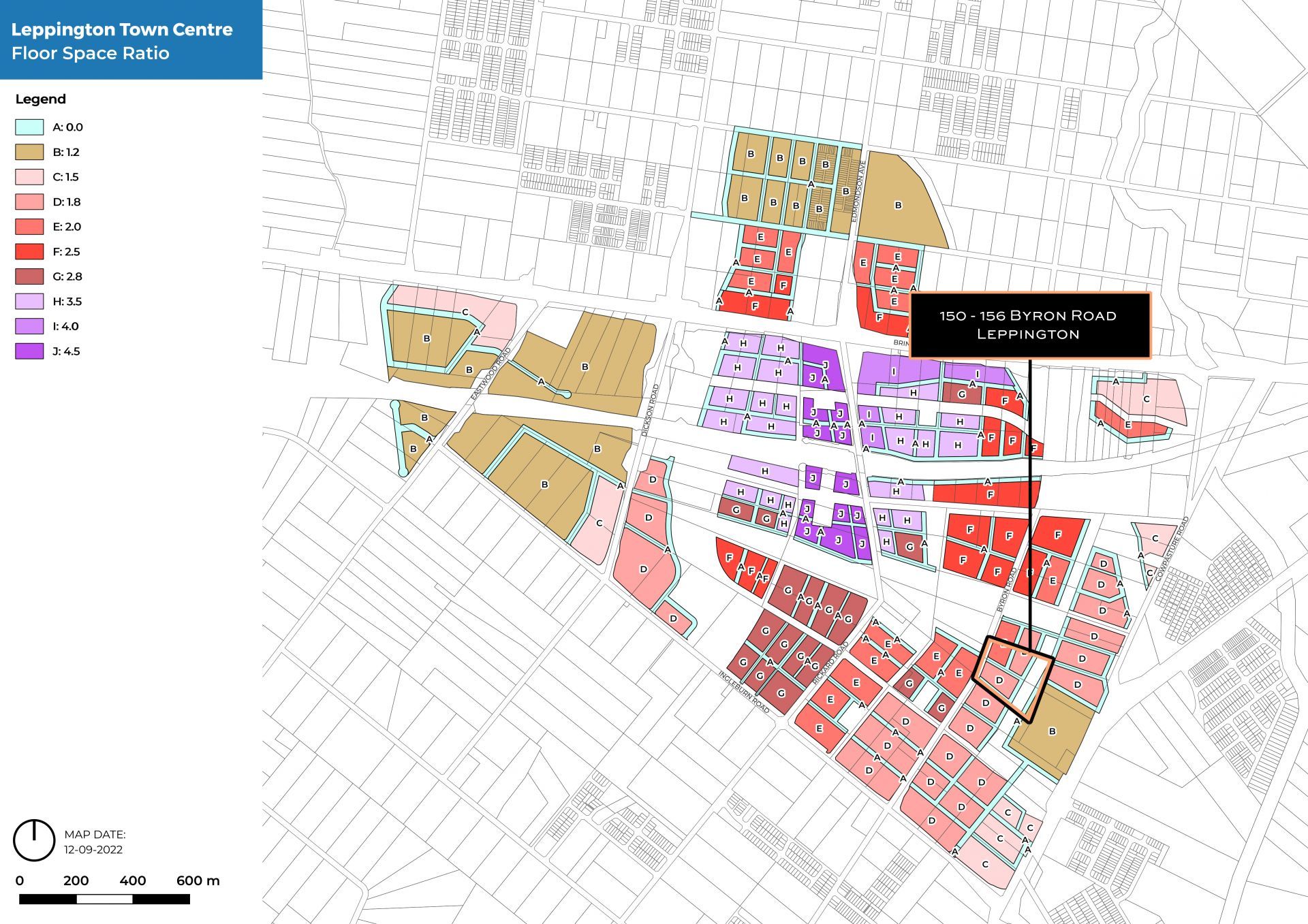Click the Leppington Town Centre title banner
Image resolution: width=1308 pixels, height=924 pixels.
pos(131,40)
